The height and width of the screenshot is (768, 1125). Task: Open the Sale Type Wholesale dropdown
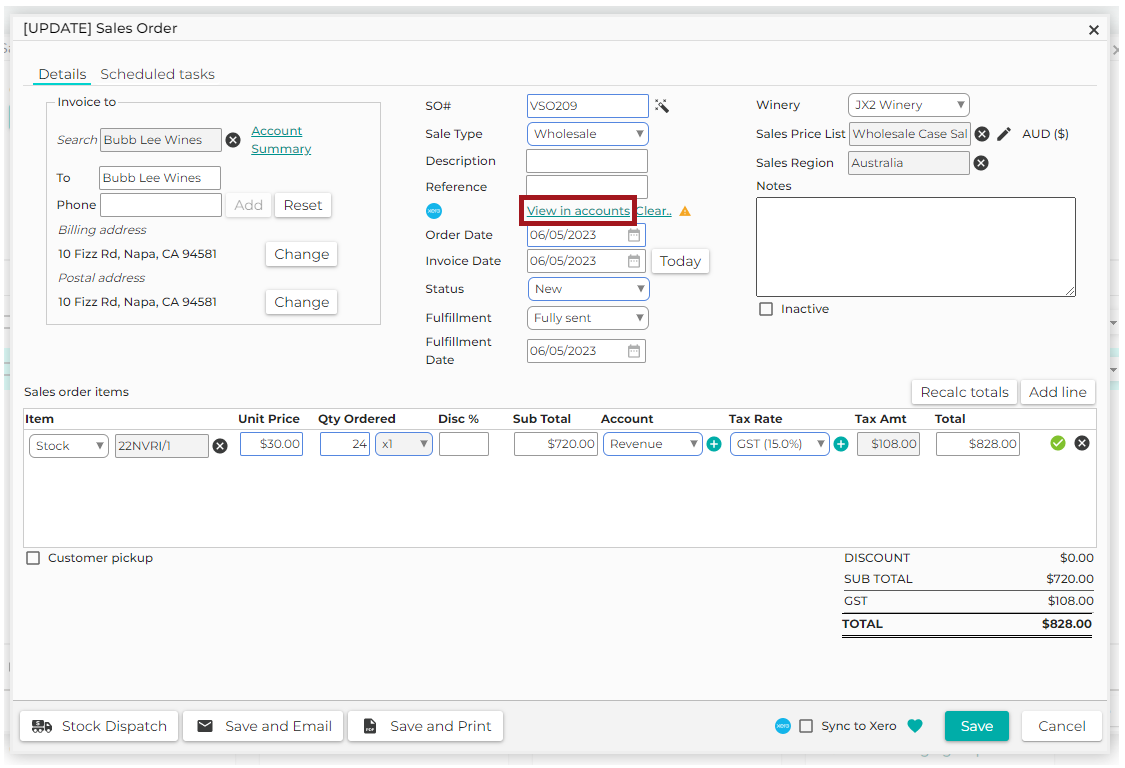pyautogui.click(x=588, y=134)
